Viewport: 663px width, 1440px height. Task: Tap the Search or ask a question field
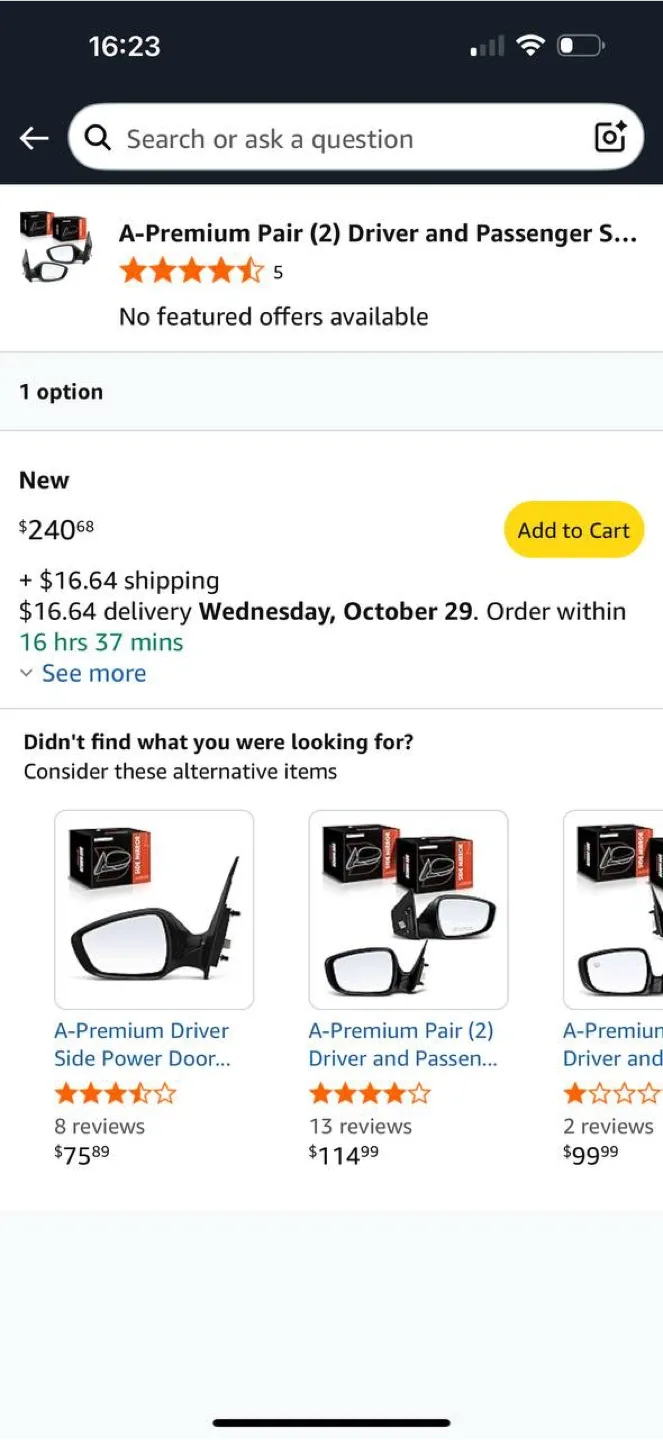point(300,138)
